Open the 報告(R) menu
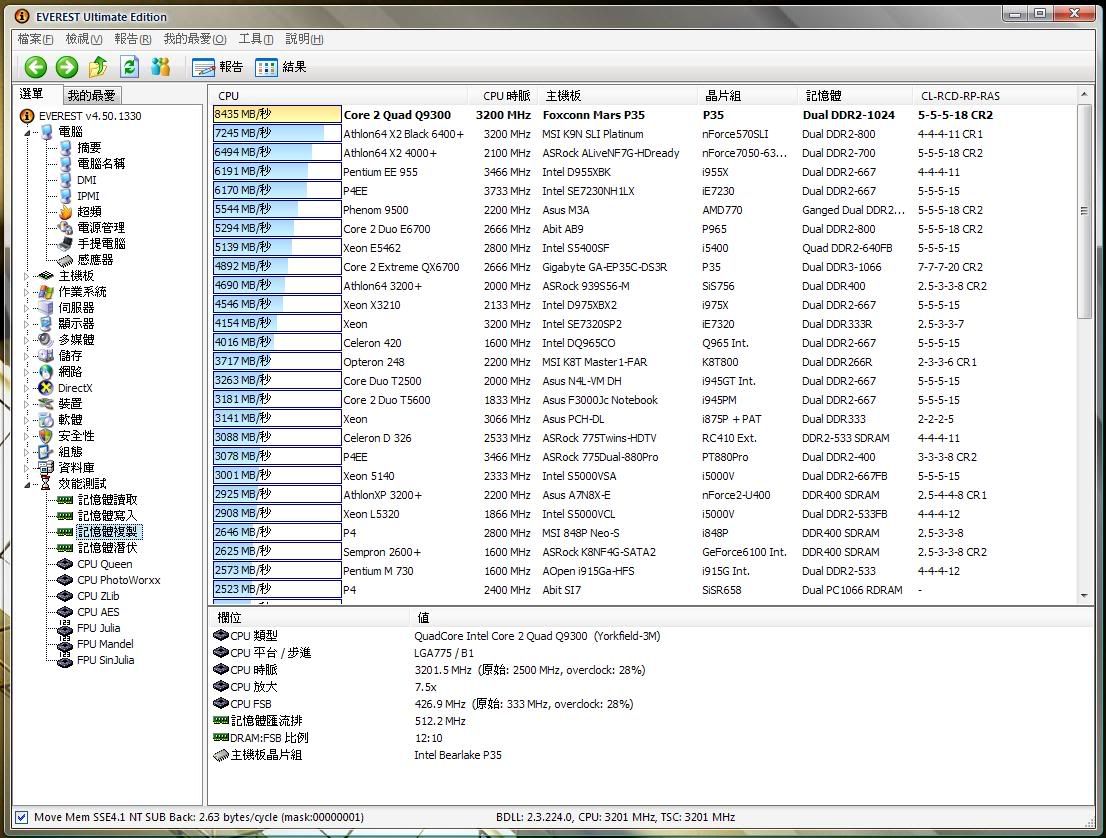 pos(133,39)
